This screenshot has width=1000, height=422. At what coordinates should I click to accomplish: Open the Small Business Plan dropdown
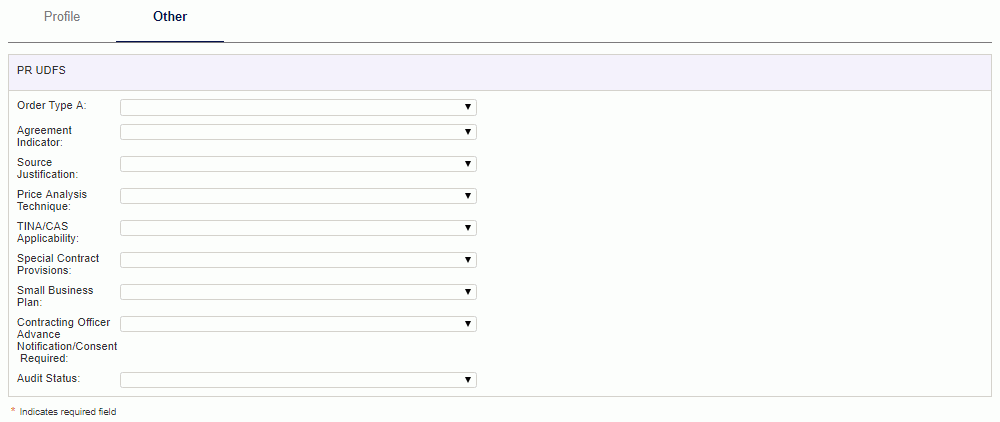pos(298,292)
